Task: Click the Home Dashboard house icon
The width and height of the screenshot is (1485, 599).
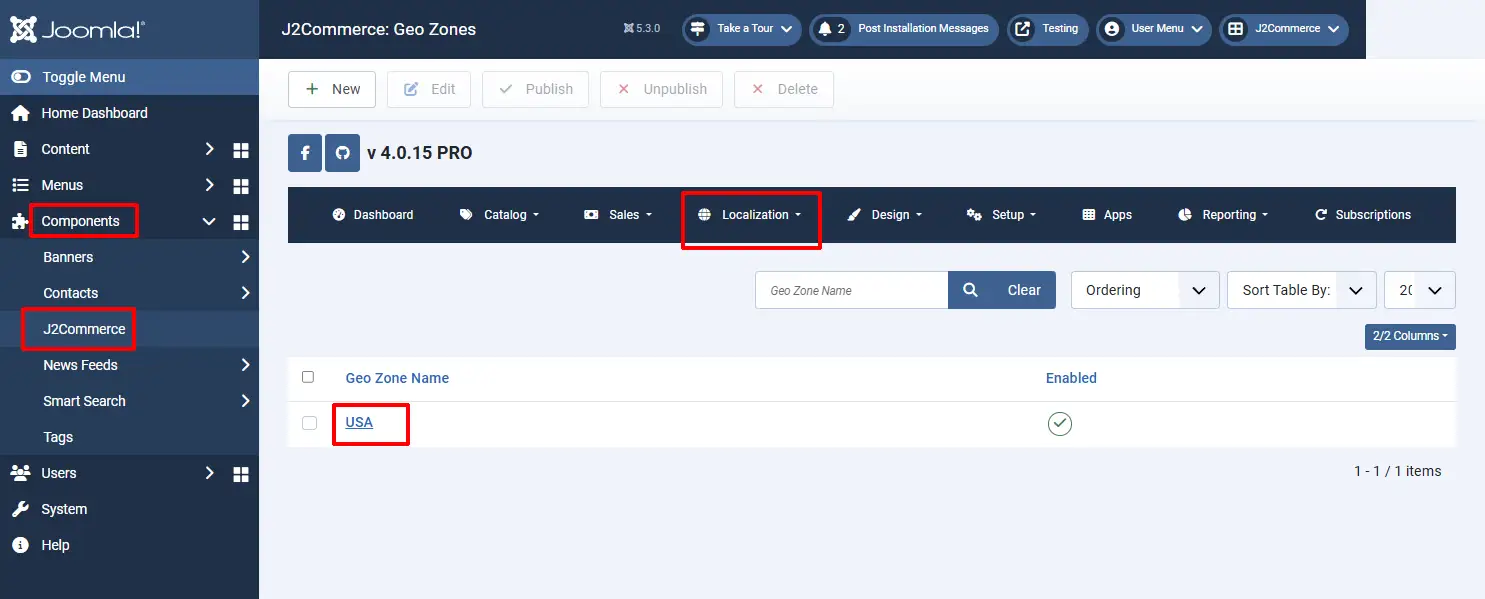Action: coord(20,113)
